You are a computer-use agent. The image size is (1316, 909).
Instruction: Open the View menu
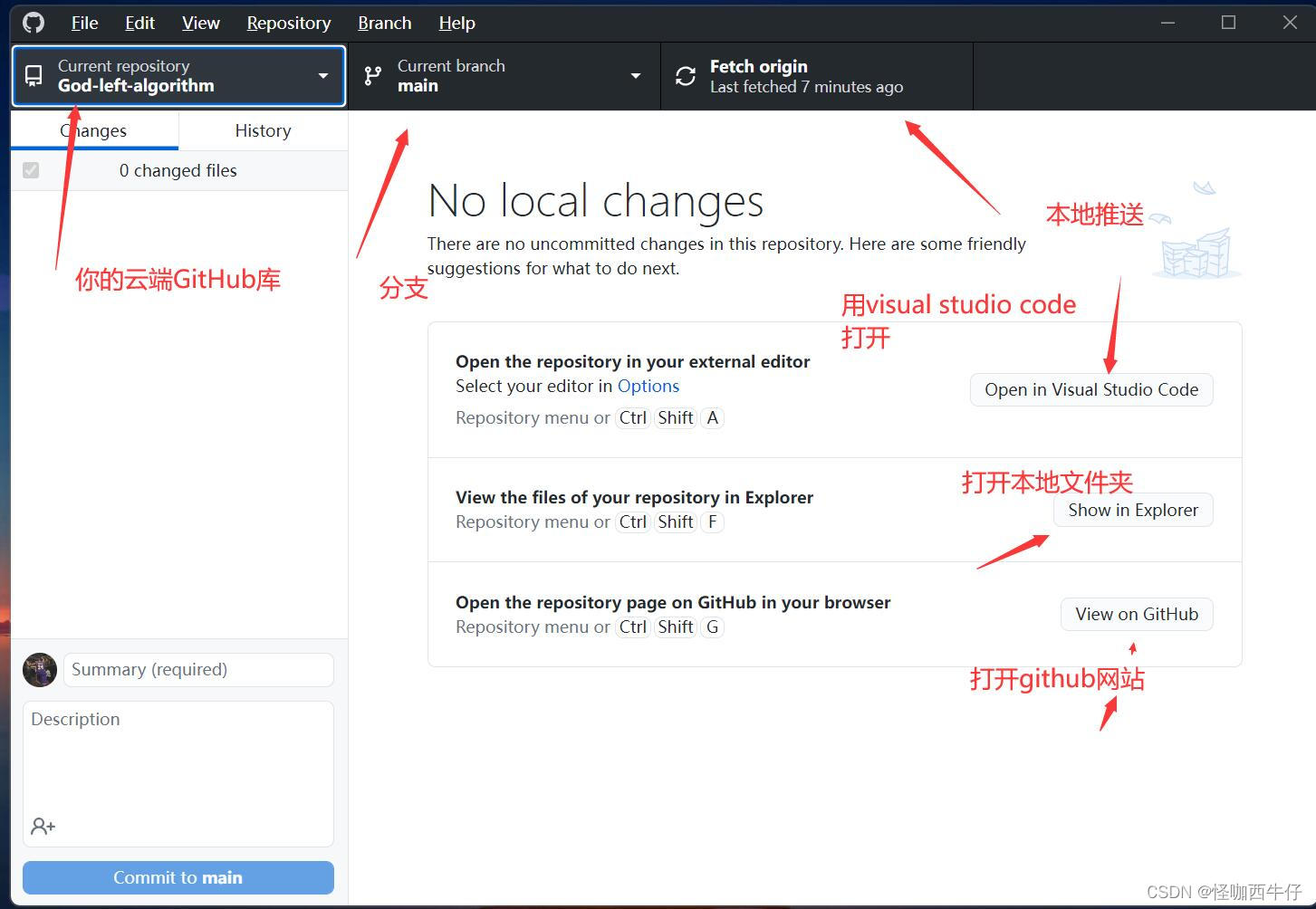[x=200, y=23]
